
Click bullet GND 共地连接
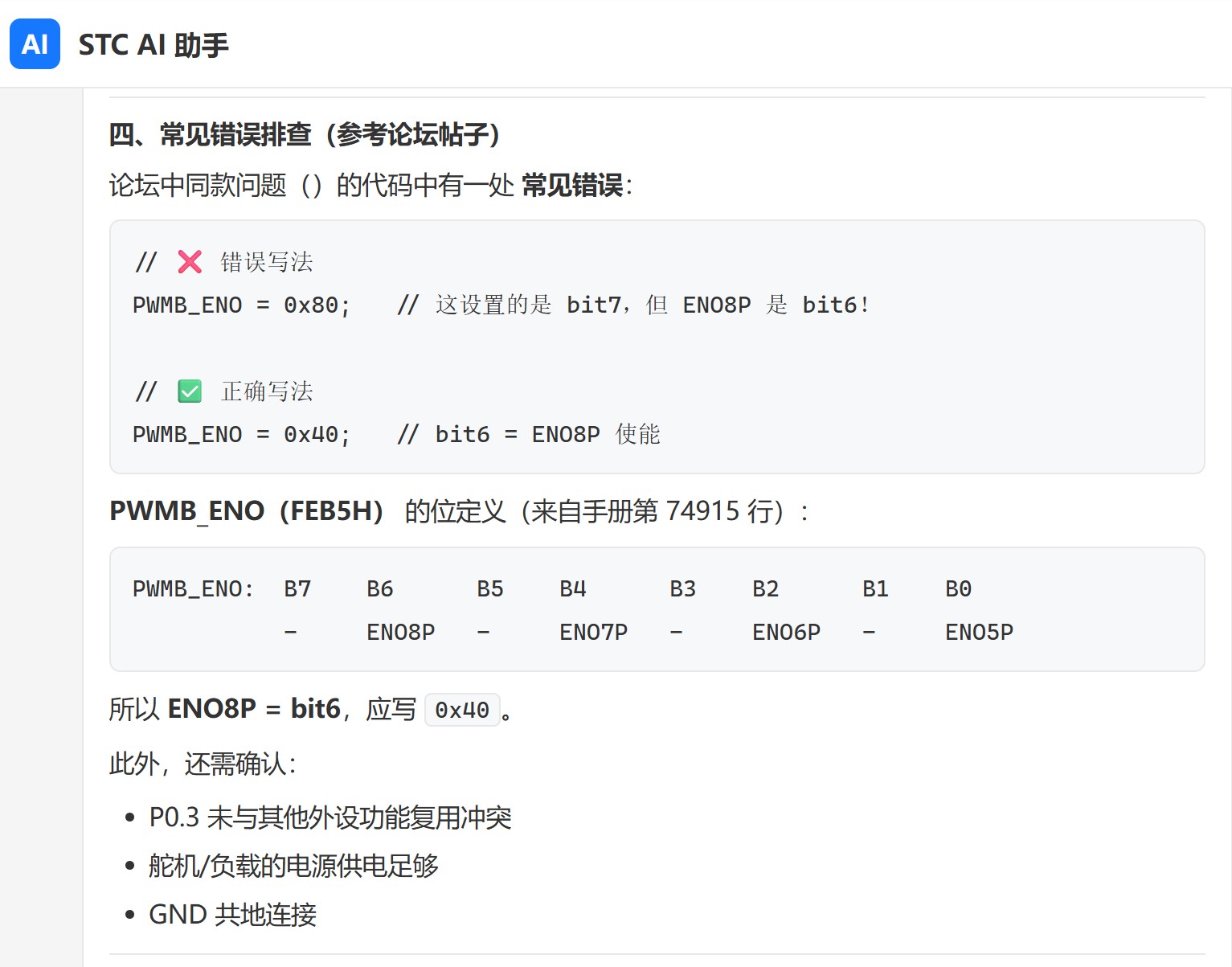pos(233,915)
